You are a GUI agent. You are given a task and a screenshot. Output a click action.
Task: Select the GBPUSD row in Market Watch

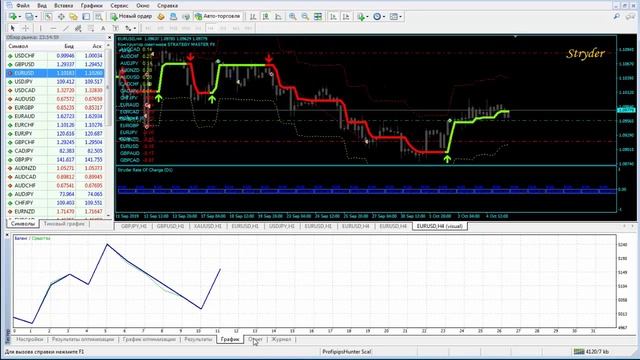pos(55,64)
